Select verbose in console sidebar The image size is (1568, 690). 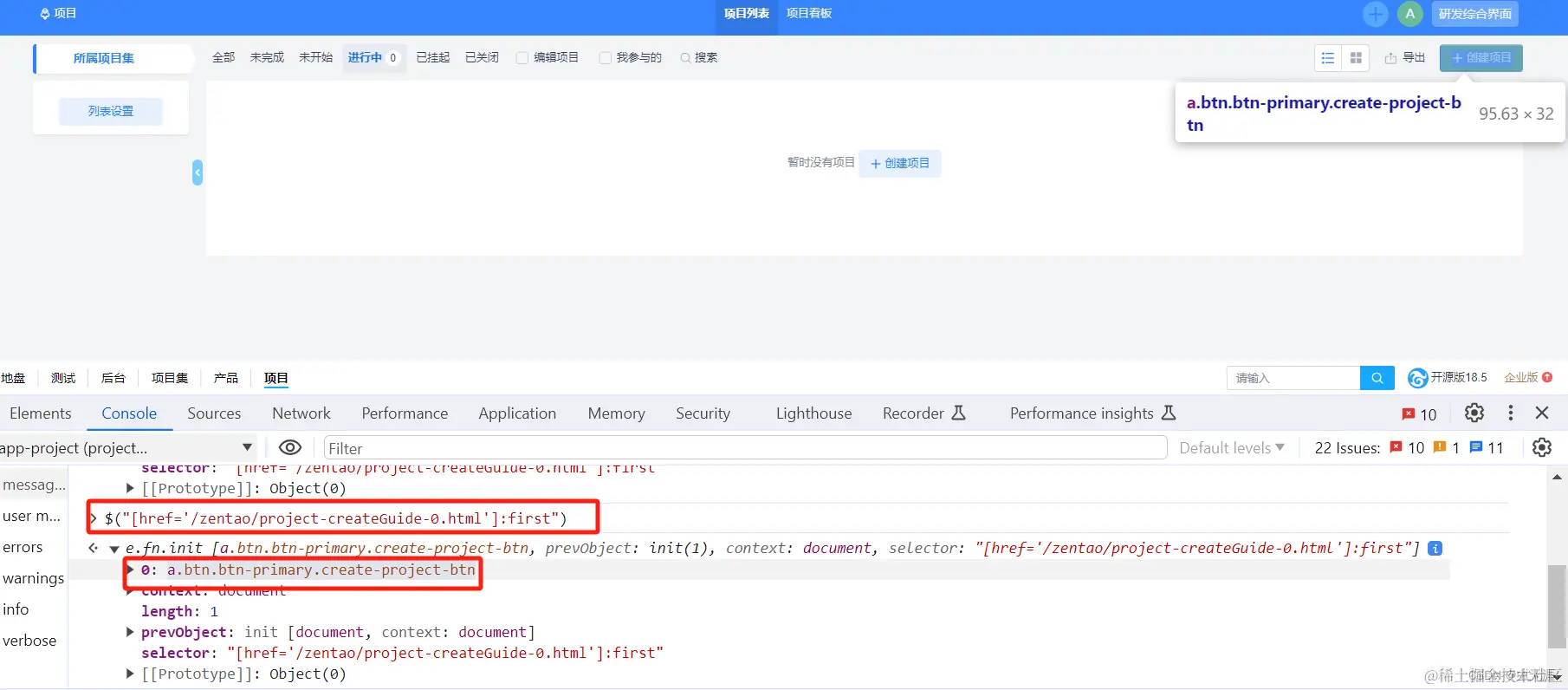coord(29,641)
